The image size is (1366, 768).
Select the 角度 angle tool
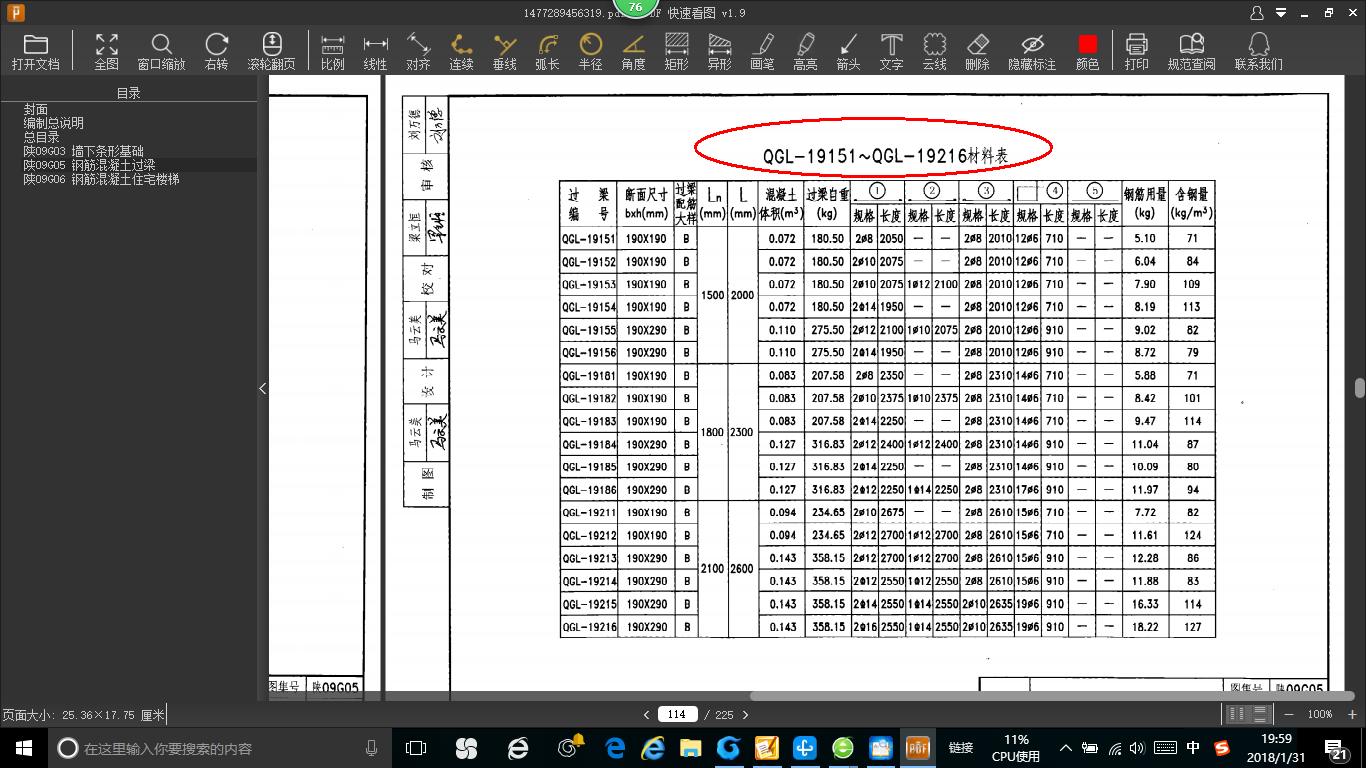tap(633, 52)
